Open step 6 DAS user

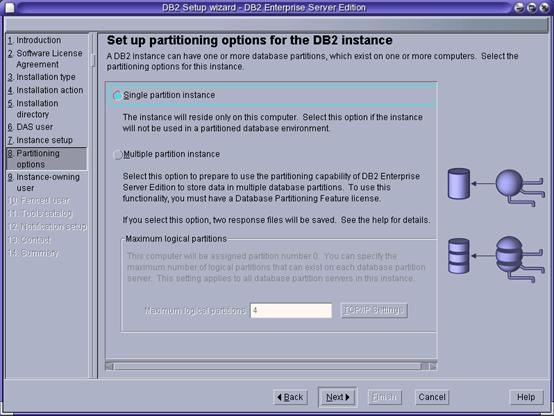tap(30, 127)
